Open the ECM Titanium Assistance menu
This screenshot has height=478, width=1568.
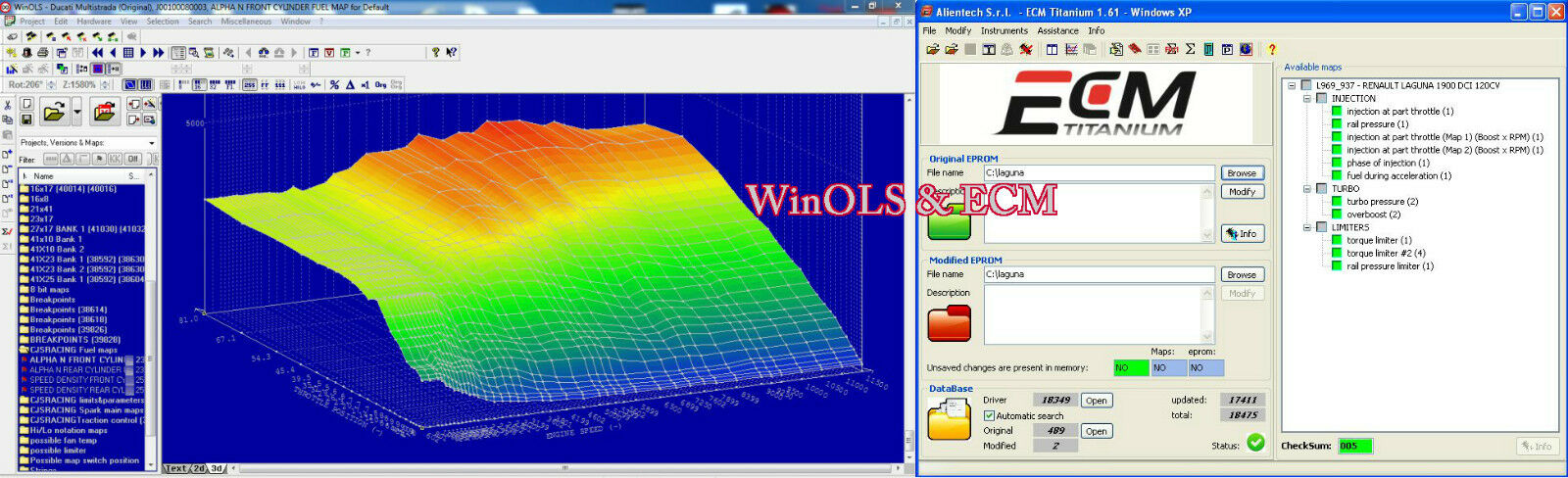[1057, 30]
